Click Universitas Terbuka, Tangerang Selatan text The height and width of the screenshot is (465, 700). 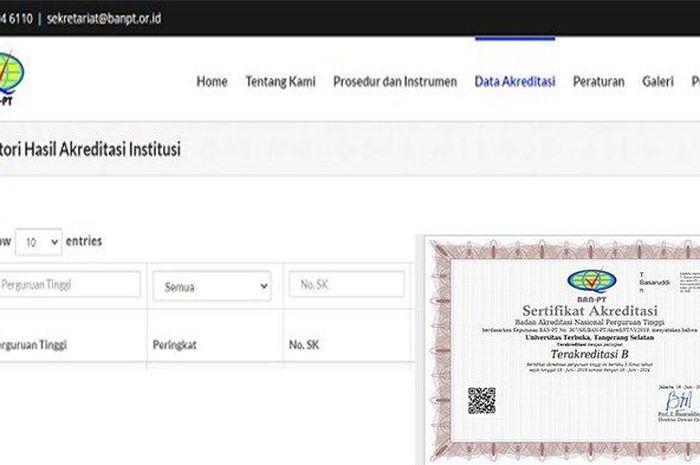589,337
